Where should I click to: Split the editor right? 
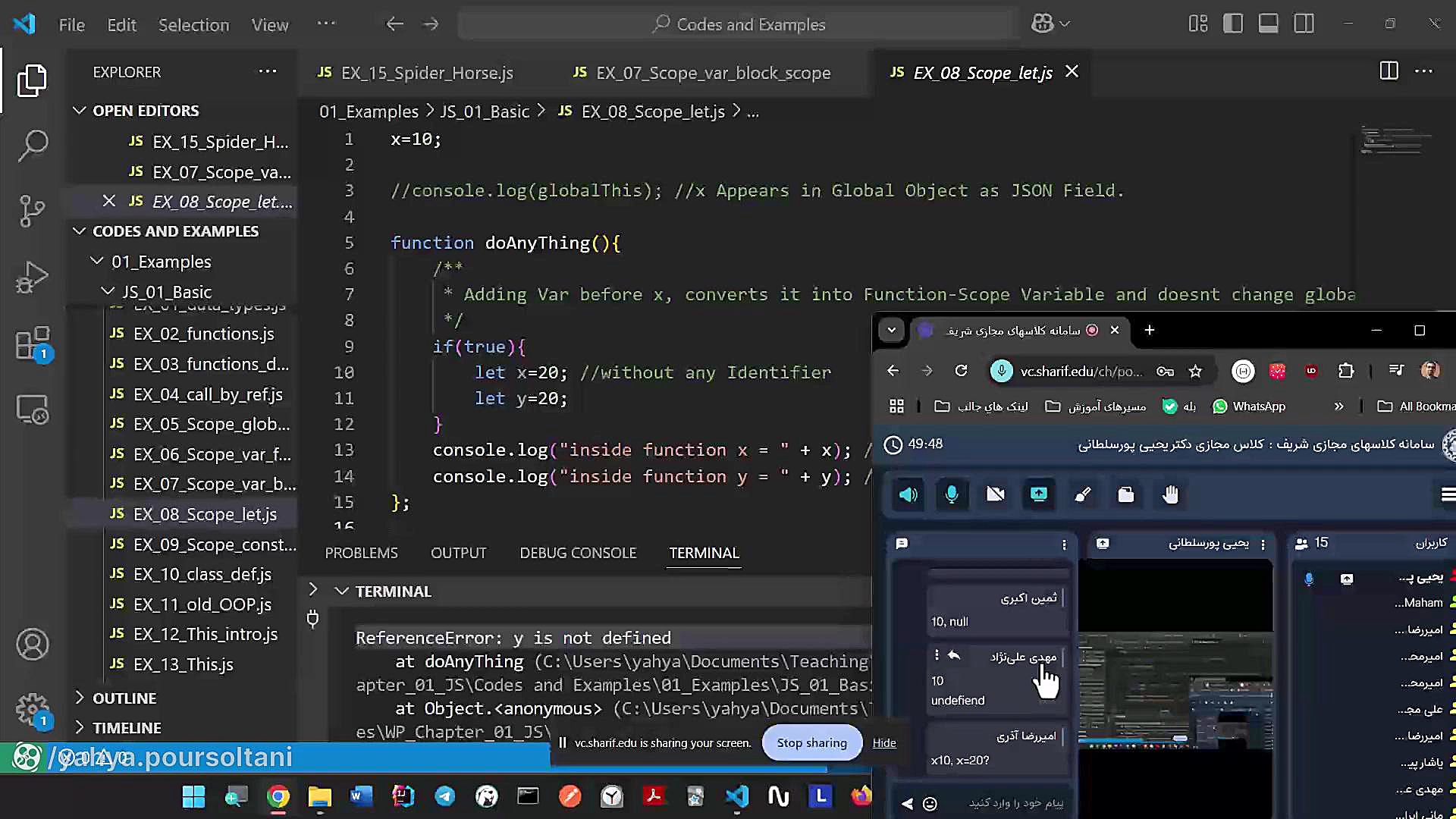point(1389,71)
